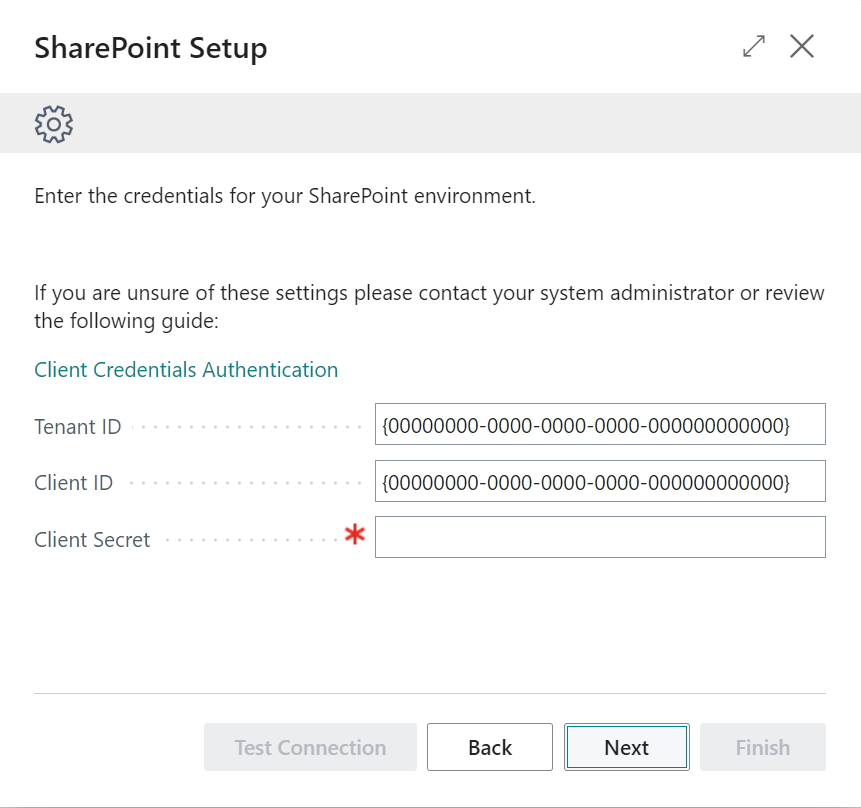Click the Next button
The image size is (861, 808).
(x=626, y=746)
